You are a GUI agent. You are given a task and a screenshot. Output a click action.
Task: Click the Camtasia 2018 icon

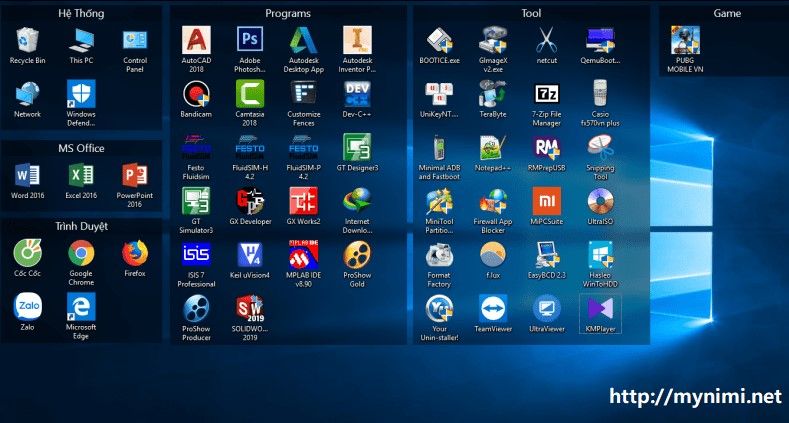tap(250, 95)
